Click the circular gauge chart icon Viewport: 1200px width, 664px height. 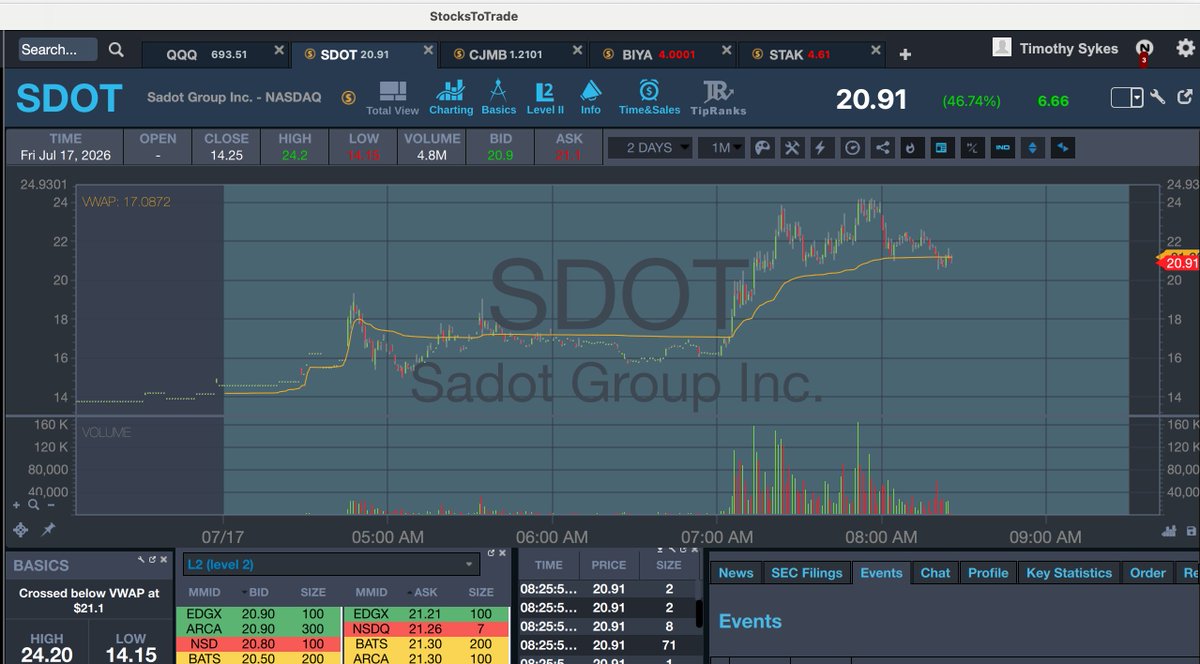click(852, 148)
